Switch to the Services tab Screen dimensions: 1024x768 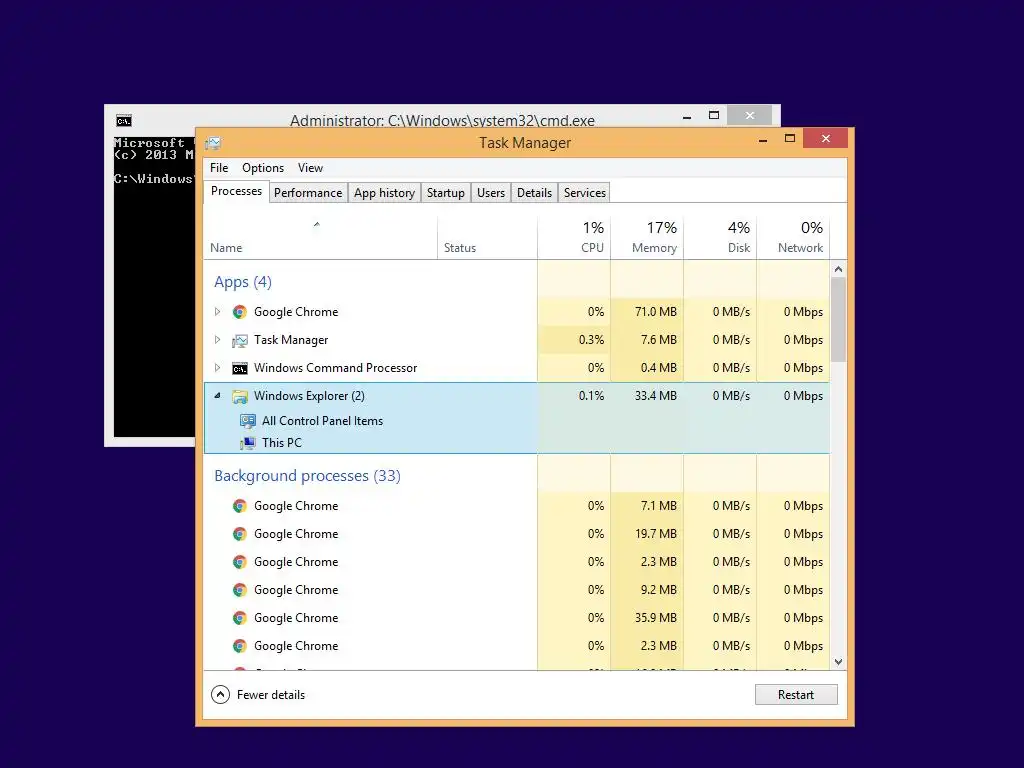(584, 193)
